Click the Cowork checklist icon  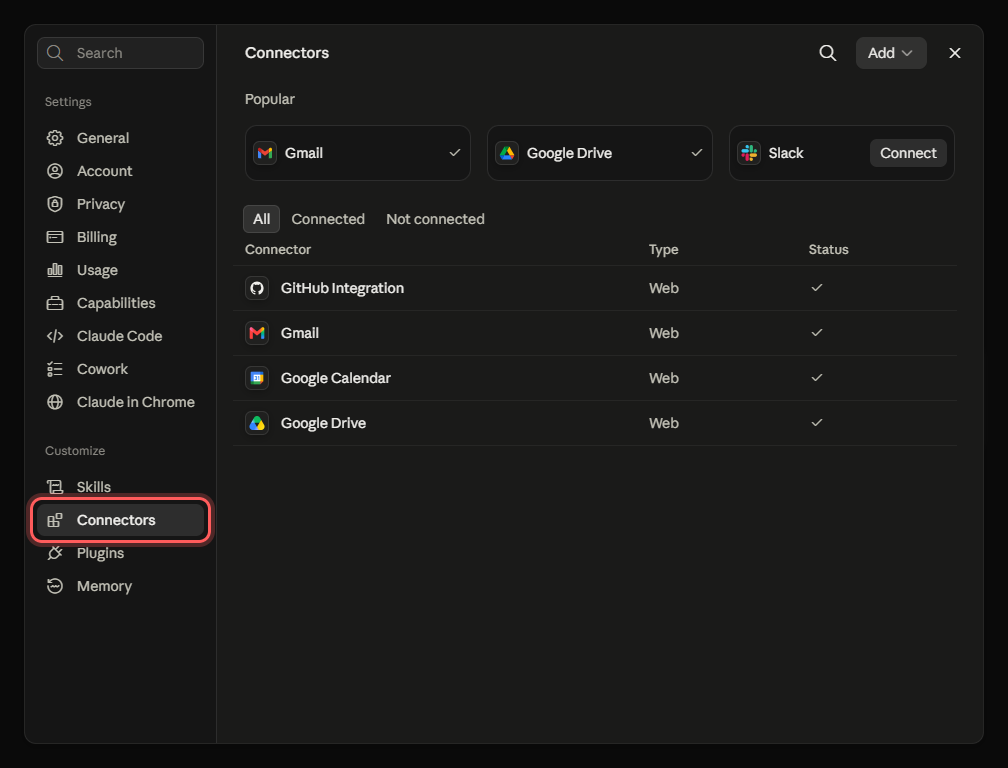point(55,369)
